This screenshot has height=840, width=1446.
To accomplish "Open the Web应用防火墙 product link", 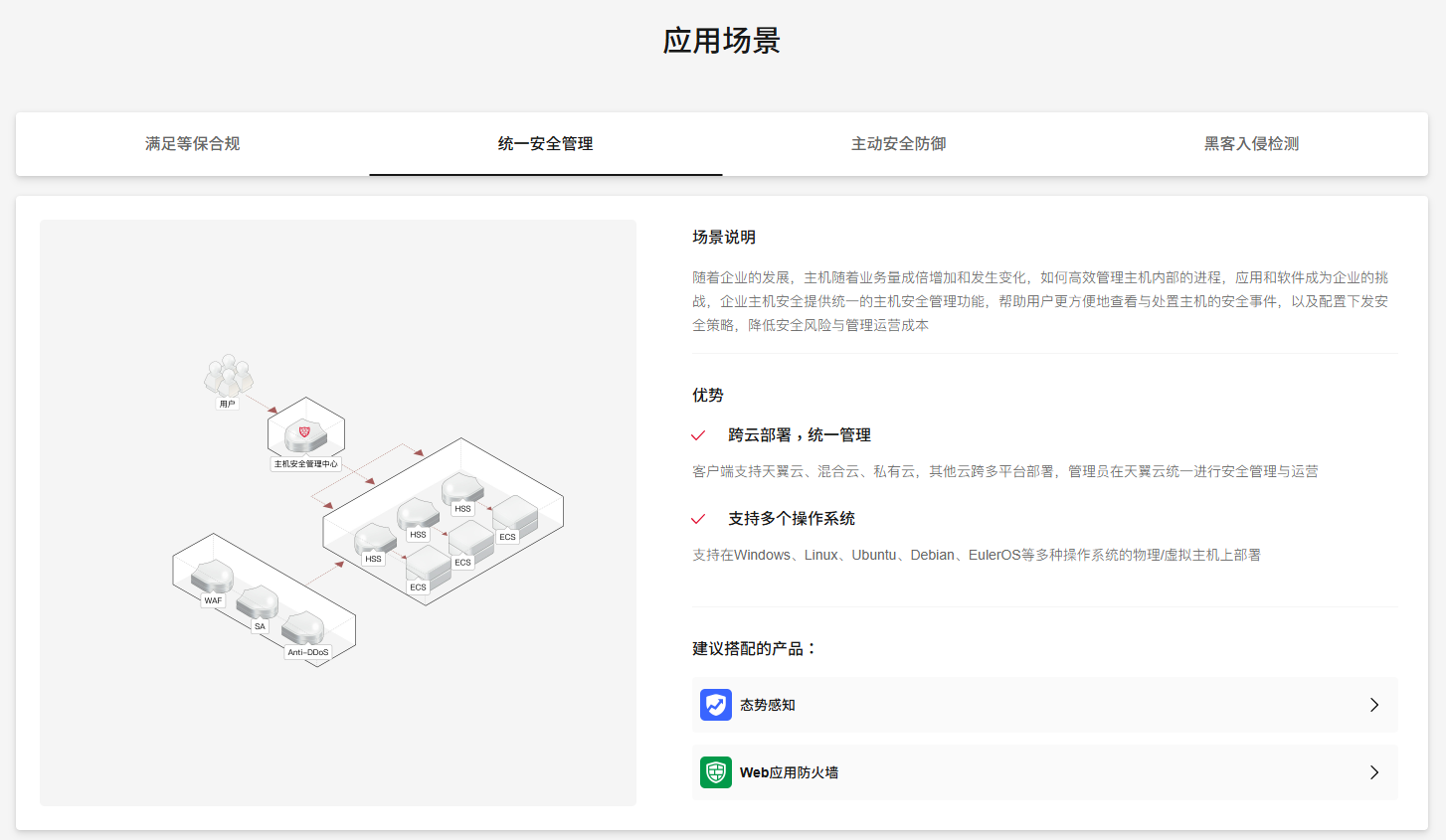I will pos(789,772).
